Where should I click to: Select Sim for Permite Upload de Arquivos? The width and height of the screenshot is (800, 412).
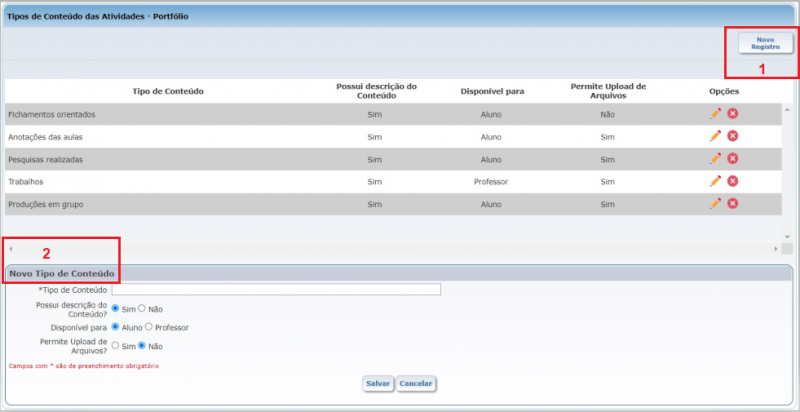pos(116,346)
